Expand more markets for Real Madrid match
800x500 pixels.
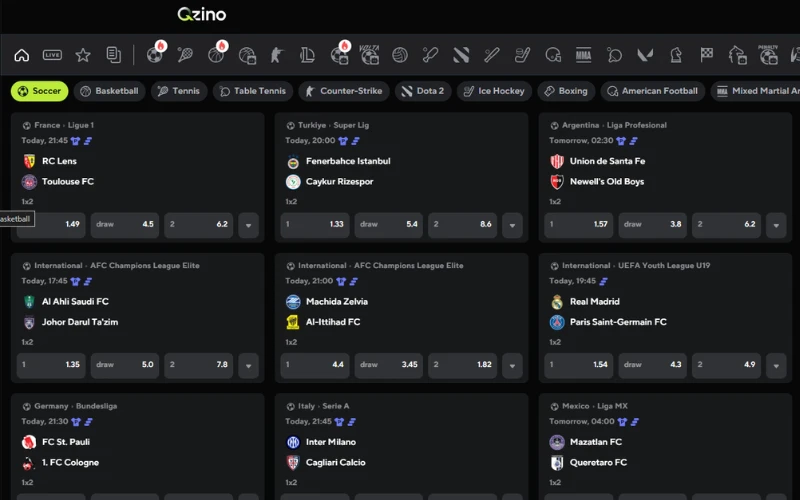(776, 365)
